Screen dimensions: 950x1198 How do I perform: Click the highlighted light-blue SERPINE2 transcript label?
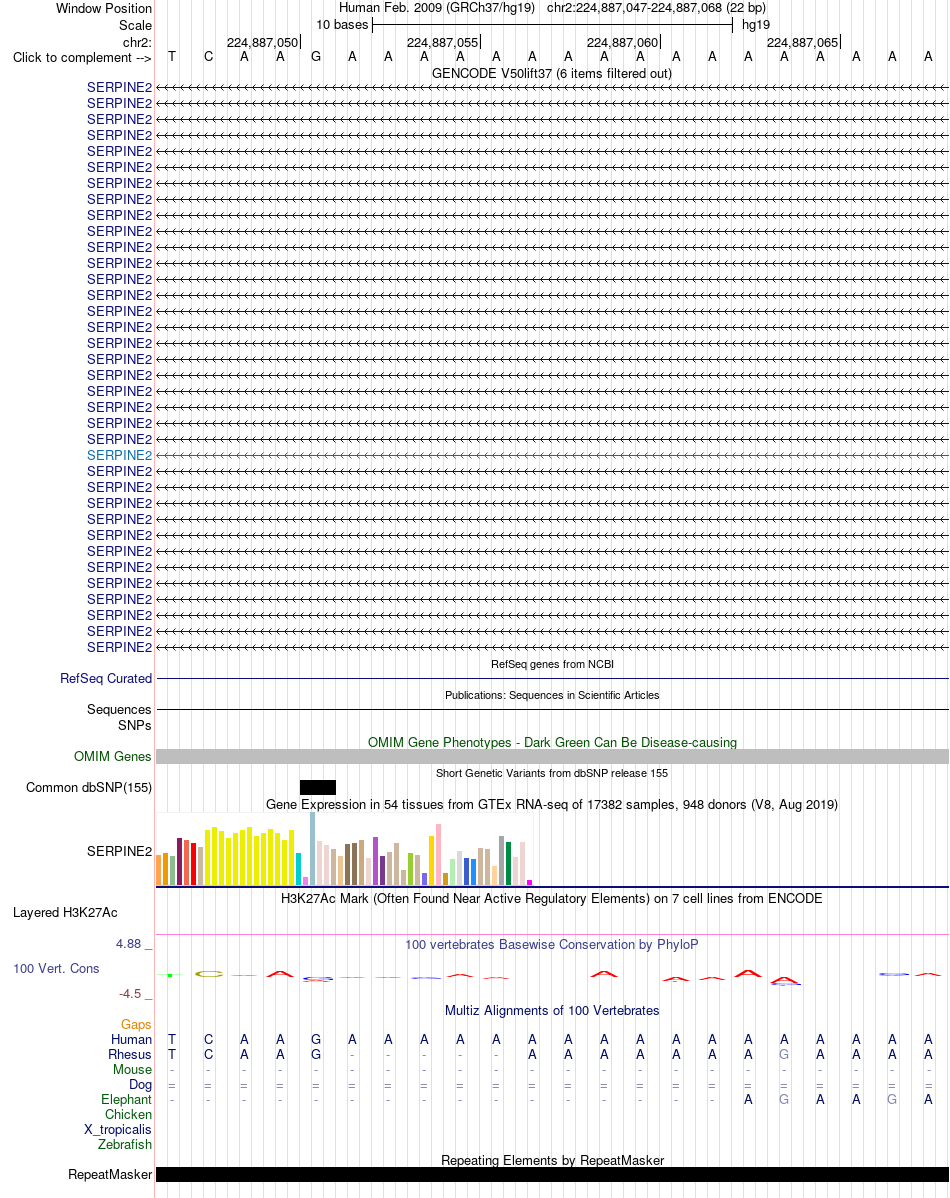pyautogui.click(x=119, y=455)
